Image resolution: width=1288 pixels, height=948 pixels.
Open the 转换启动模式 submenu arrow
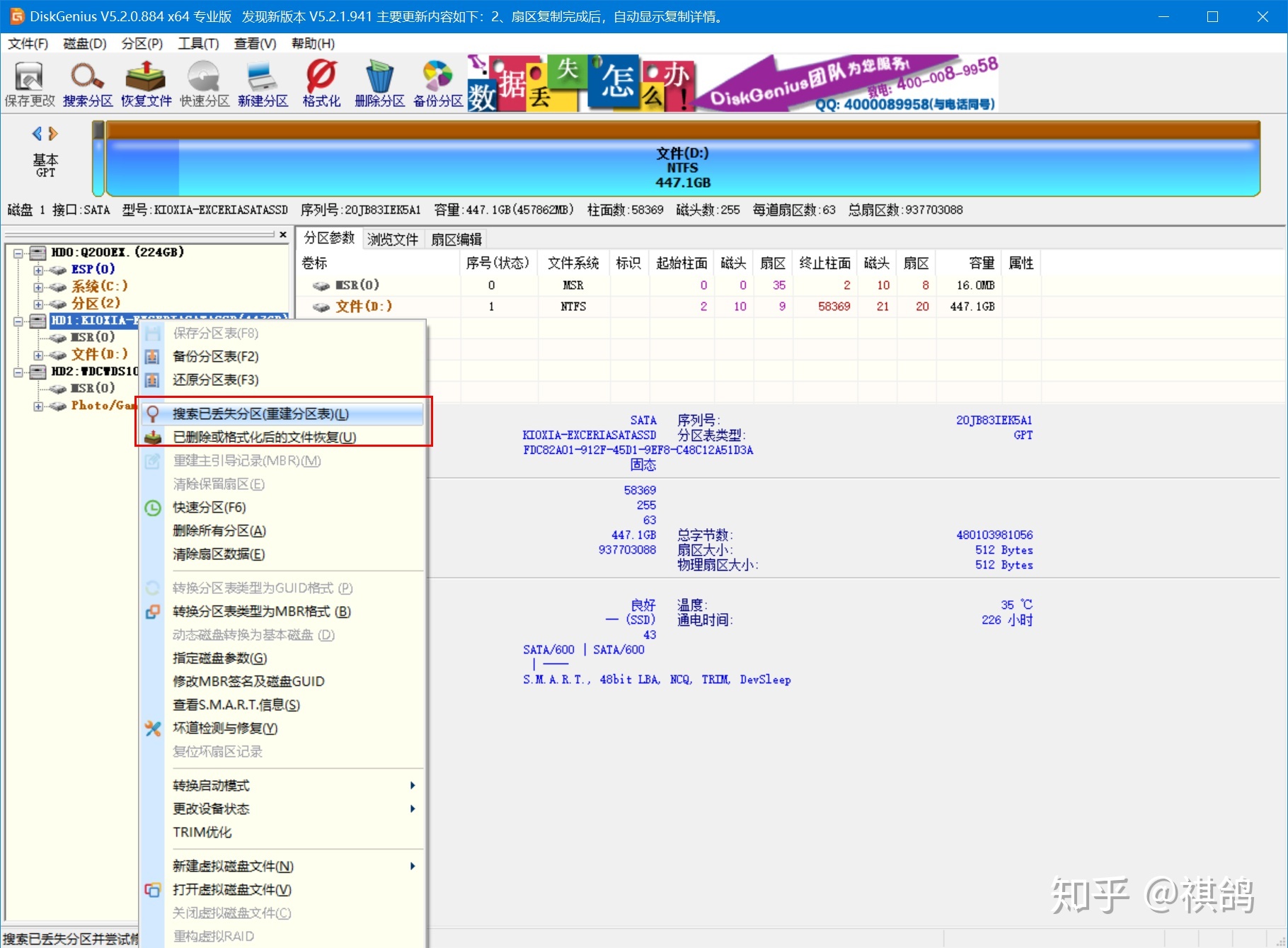413,784
